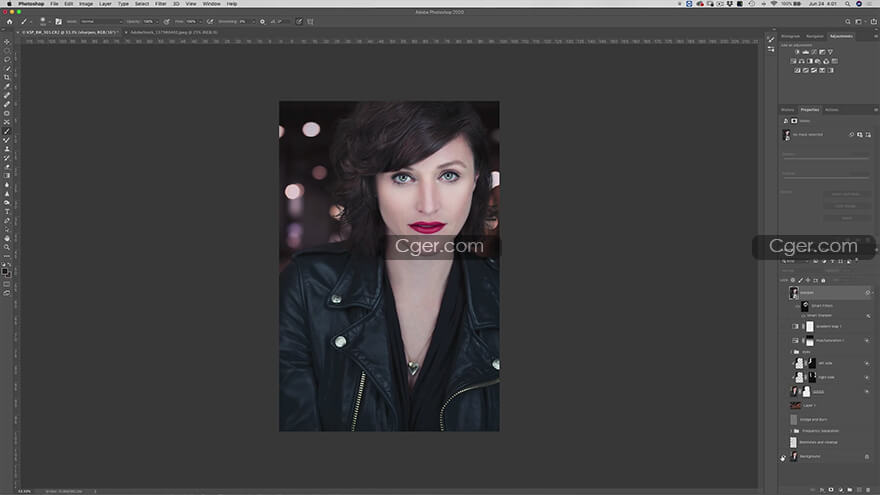Select the Layer 1 thumbnail
The height and width of the screenshot is (495, 880).
[795, 405]
